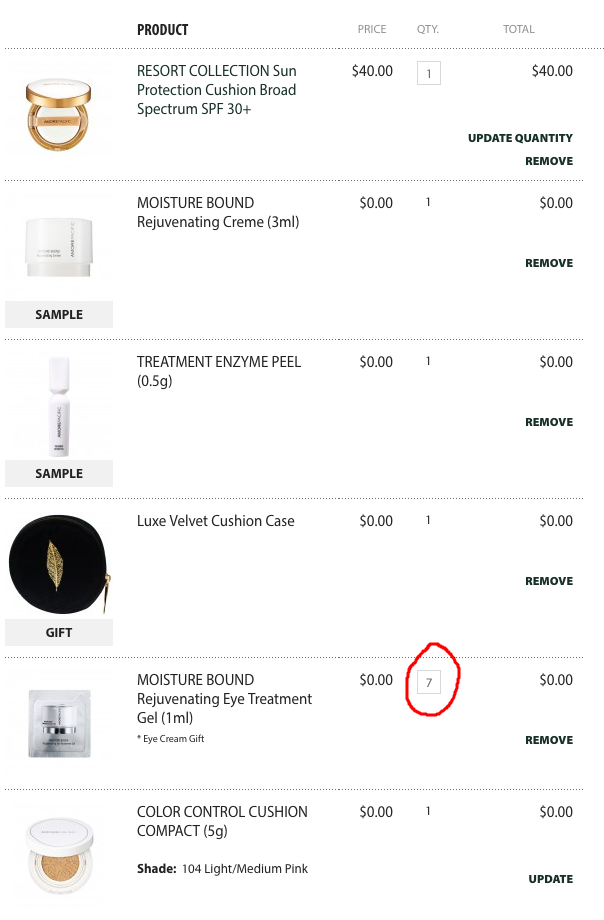Click the Sun Protection Cushion product thumbnail
This screenshot has width=604, height=920.
[59, 114]
